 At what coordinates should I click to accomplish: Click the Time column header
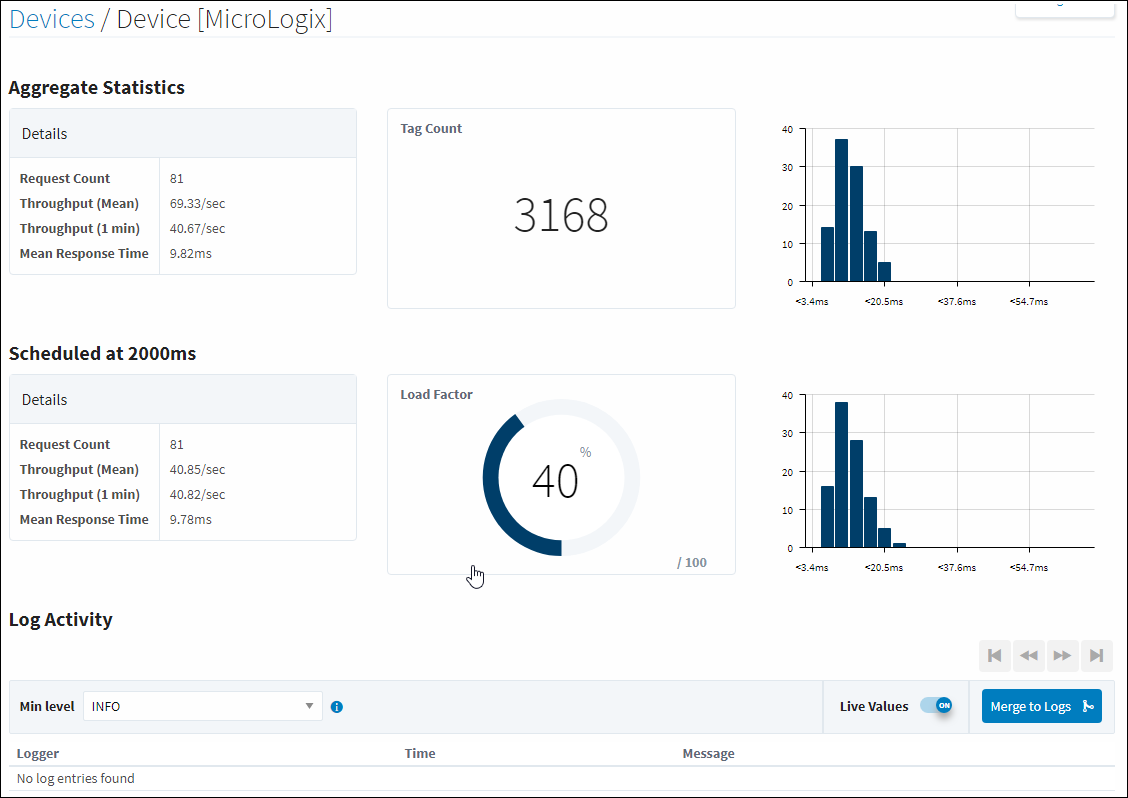coord(420,753)
